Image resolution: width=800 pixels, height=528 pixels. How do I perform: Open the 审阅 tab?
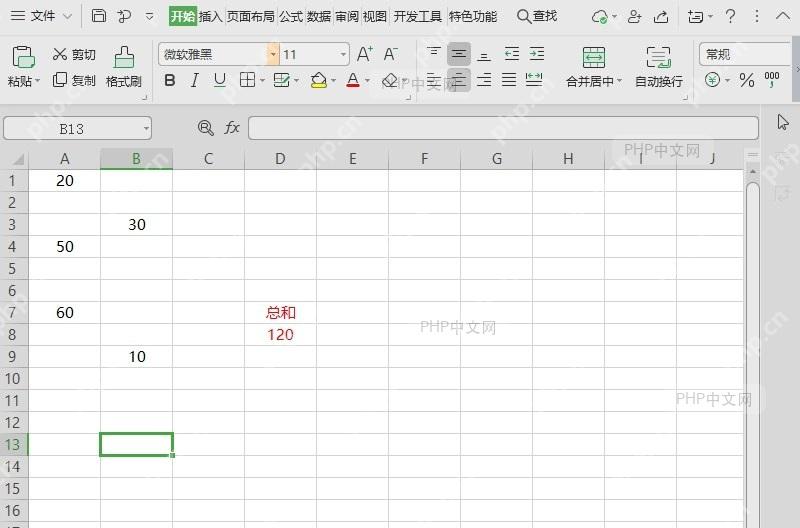pyautogui.click(x=347, y=16)
